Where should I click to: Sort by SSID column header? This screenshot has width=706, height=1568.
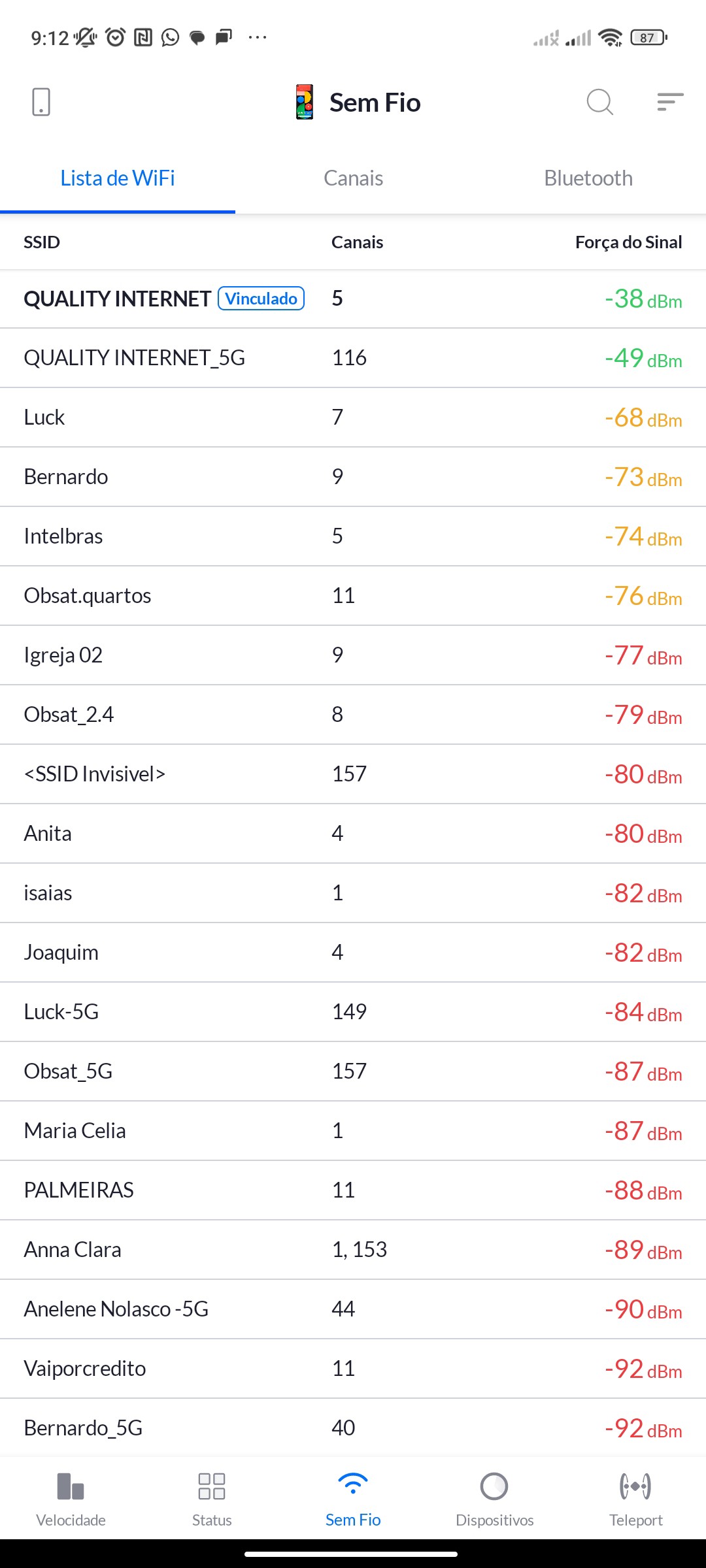click(42, 242)
